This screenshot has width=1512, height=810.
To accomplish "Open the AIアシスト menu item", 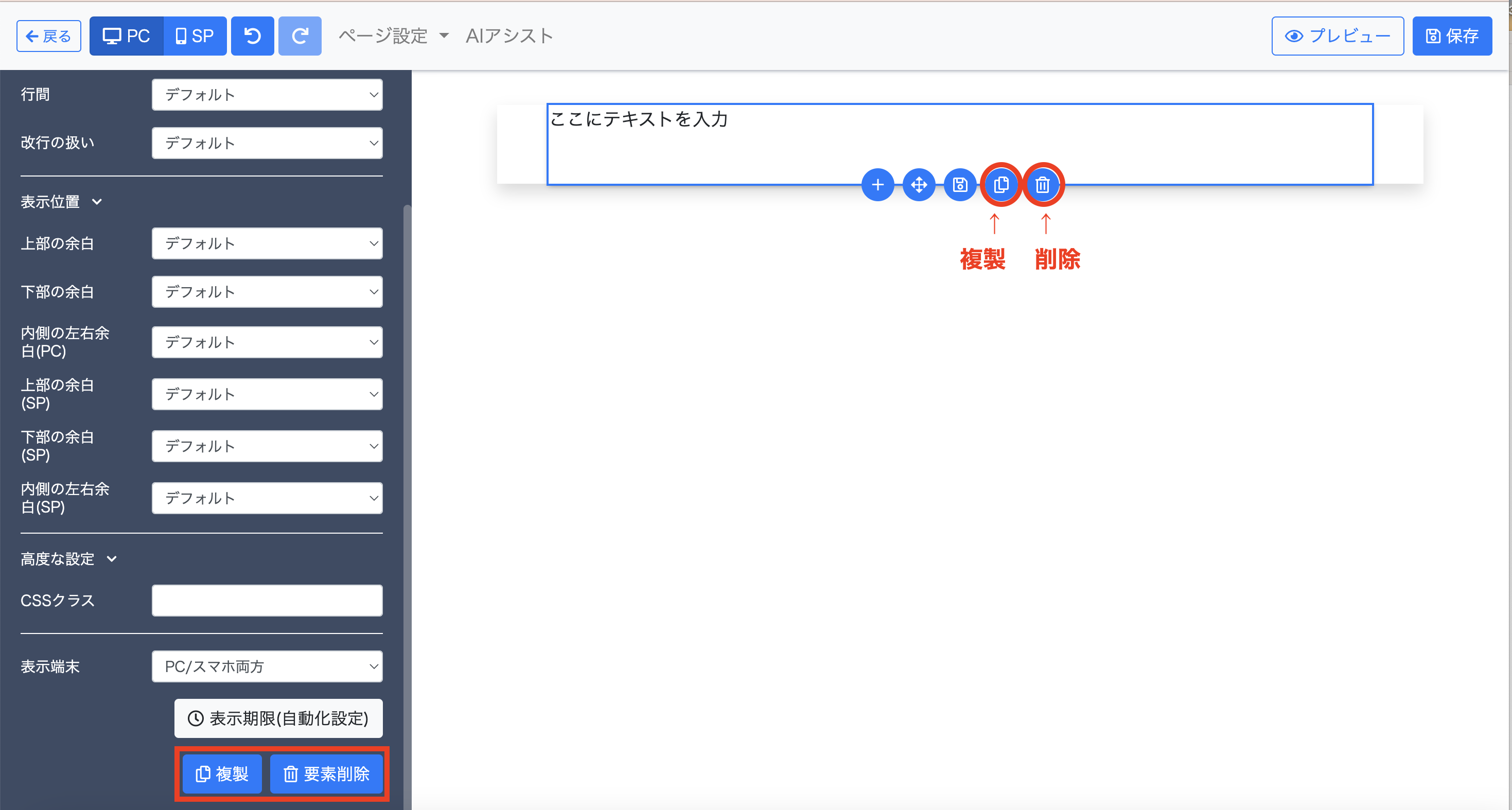I will [x=509, y=37].
